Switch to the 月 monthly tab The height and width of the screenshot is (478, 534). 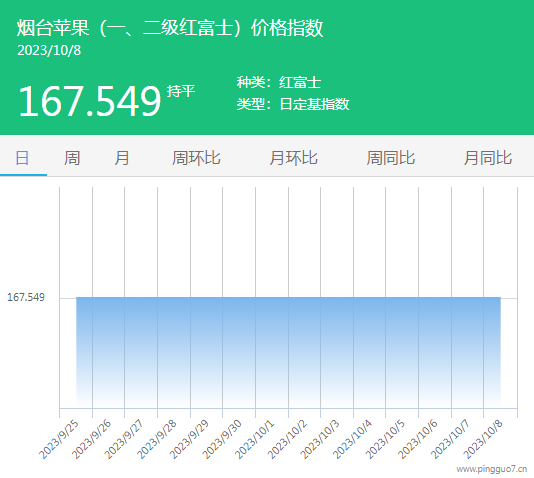click(122, 158)
